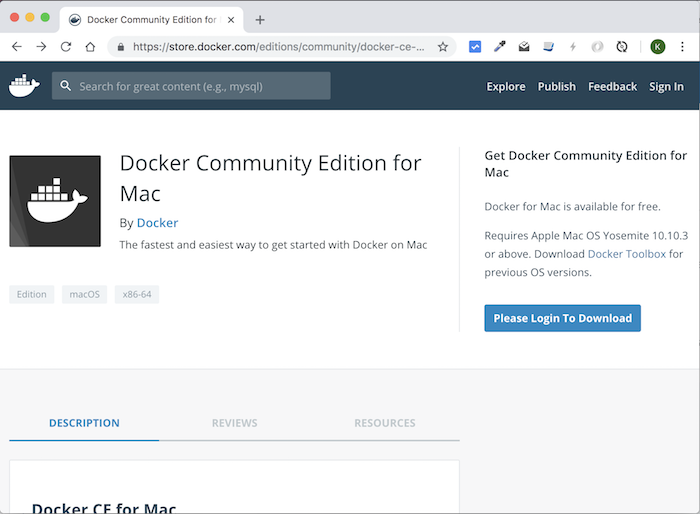This screenshot has height=514, width=700.
Task: Click the large Docker whale product image
Action: point(55,201)
